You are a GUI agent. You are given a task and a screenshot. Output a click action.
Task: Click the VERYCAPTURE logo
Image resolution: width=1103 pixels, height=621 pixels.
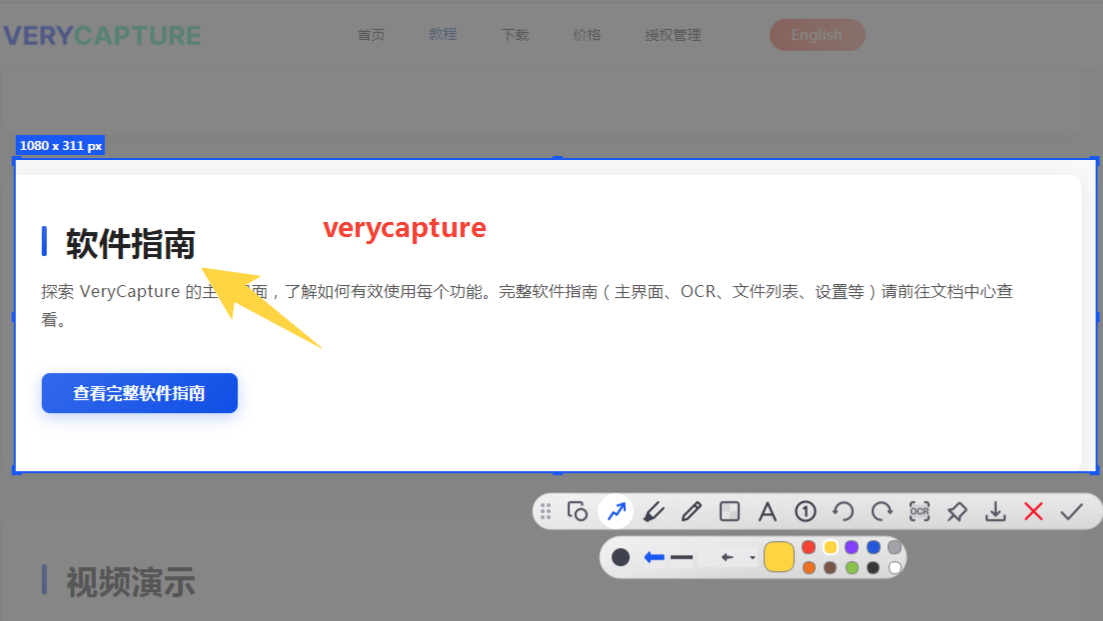[x=103, y=36]
